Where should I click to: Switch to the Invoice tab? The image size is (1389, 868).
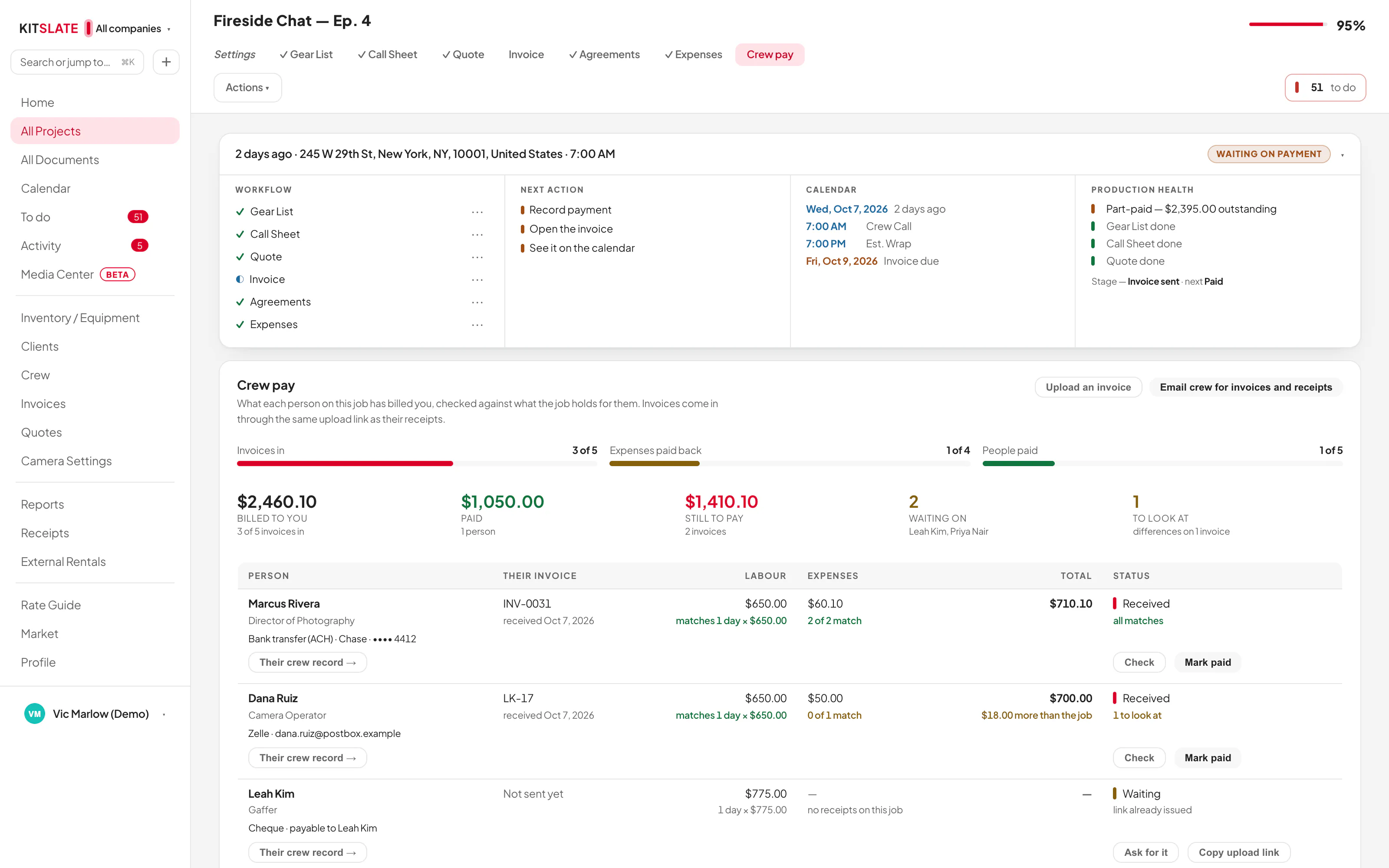tap(526, 55)
